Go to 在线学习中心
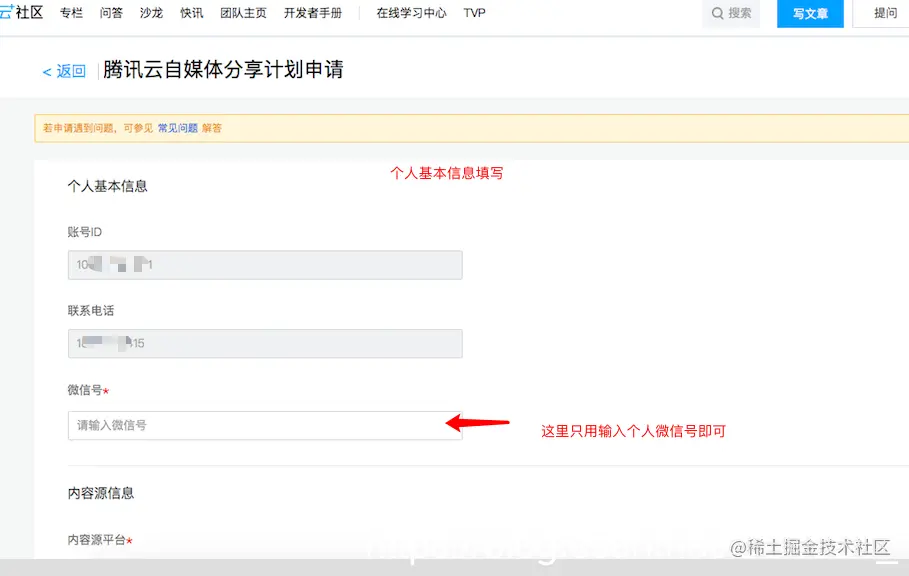The image size is (909, 576). click(x=412, y=13)
